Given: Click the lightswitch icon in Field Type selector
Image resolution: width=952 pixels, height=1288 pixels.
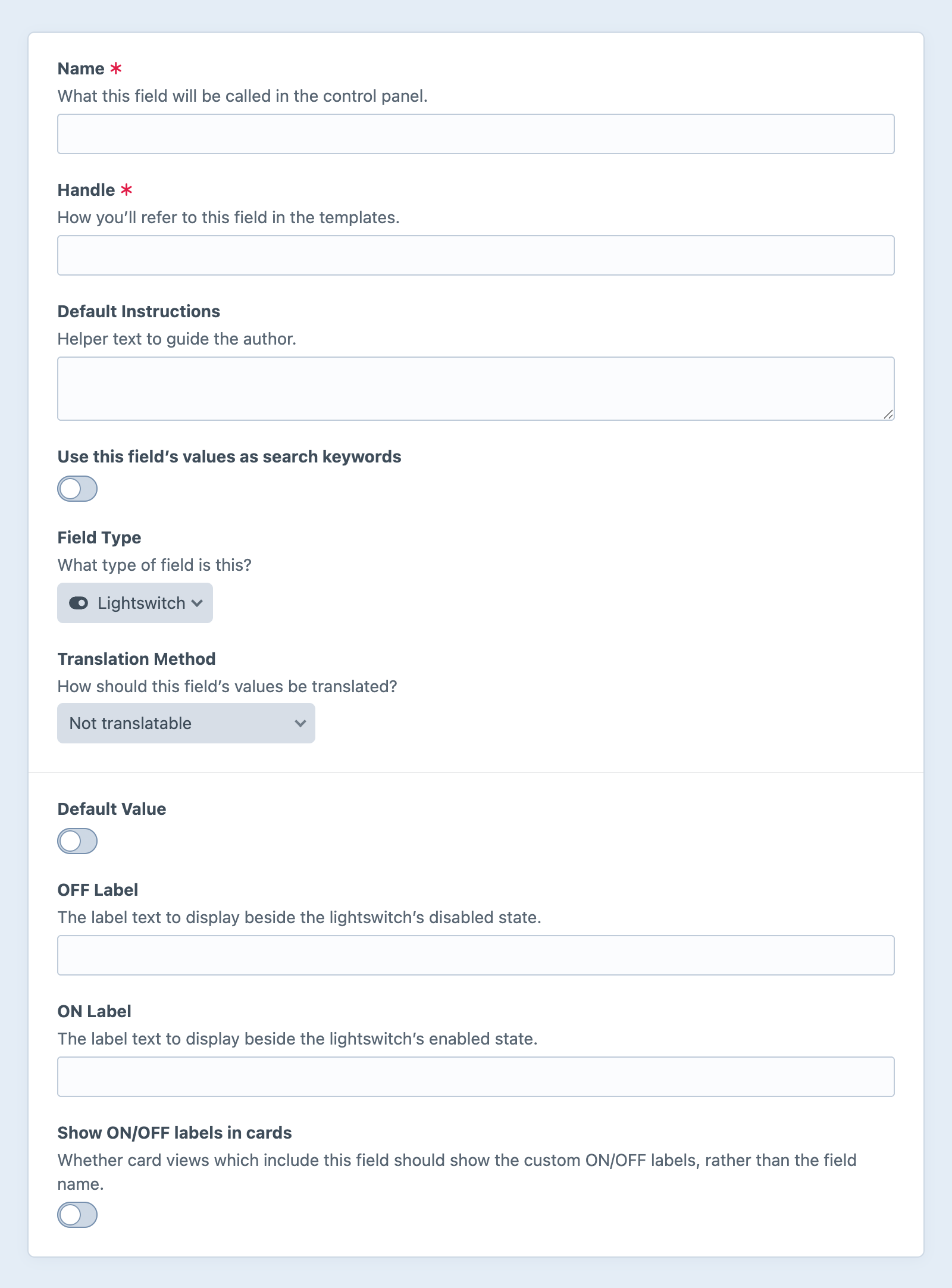Looking at the screenshot, I should point(79,603).
